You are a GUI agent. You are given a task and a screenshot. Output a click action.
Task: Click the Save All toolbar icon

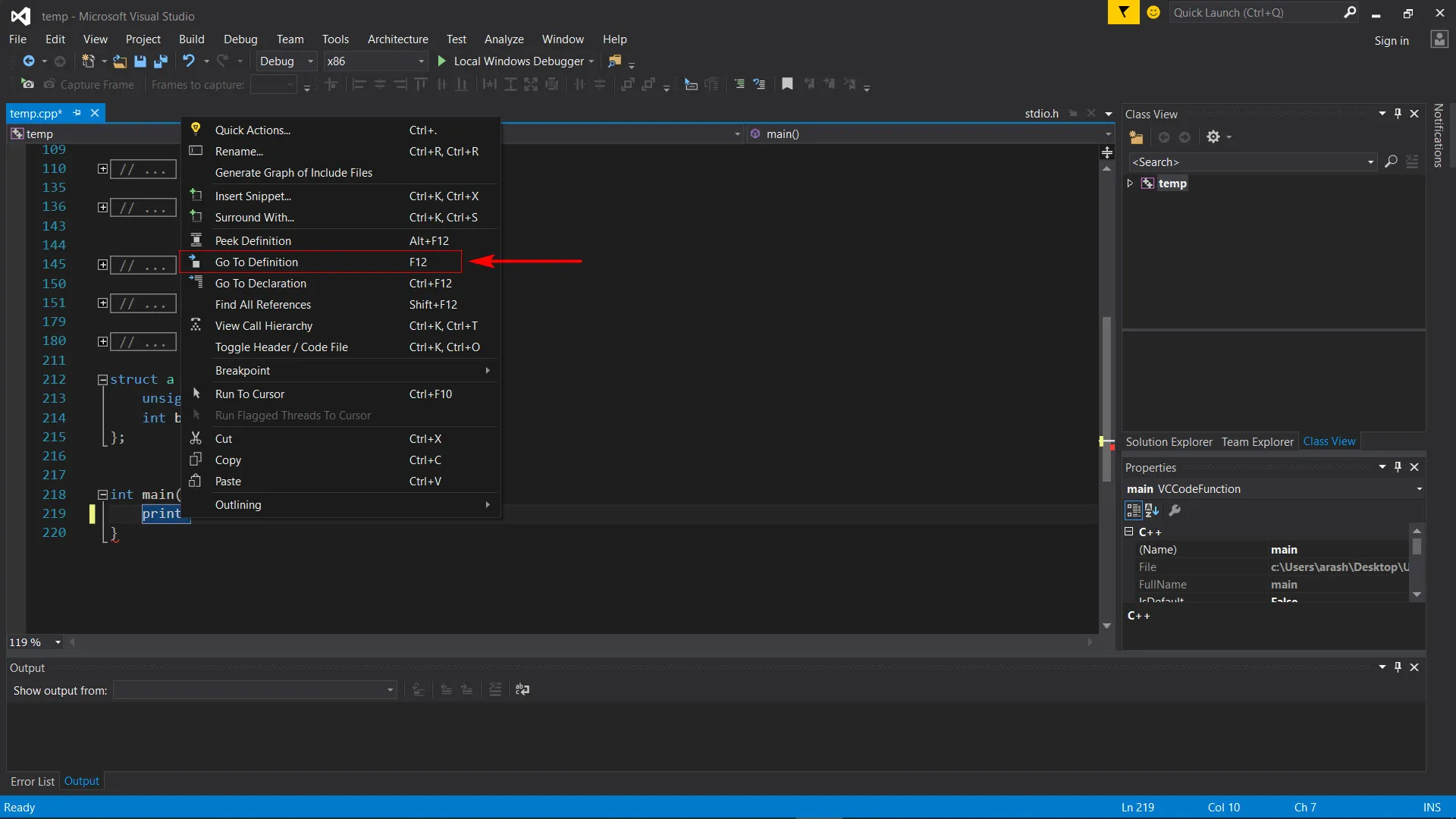point(160,61)
